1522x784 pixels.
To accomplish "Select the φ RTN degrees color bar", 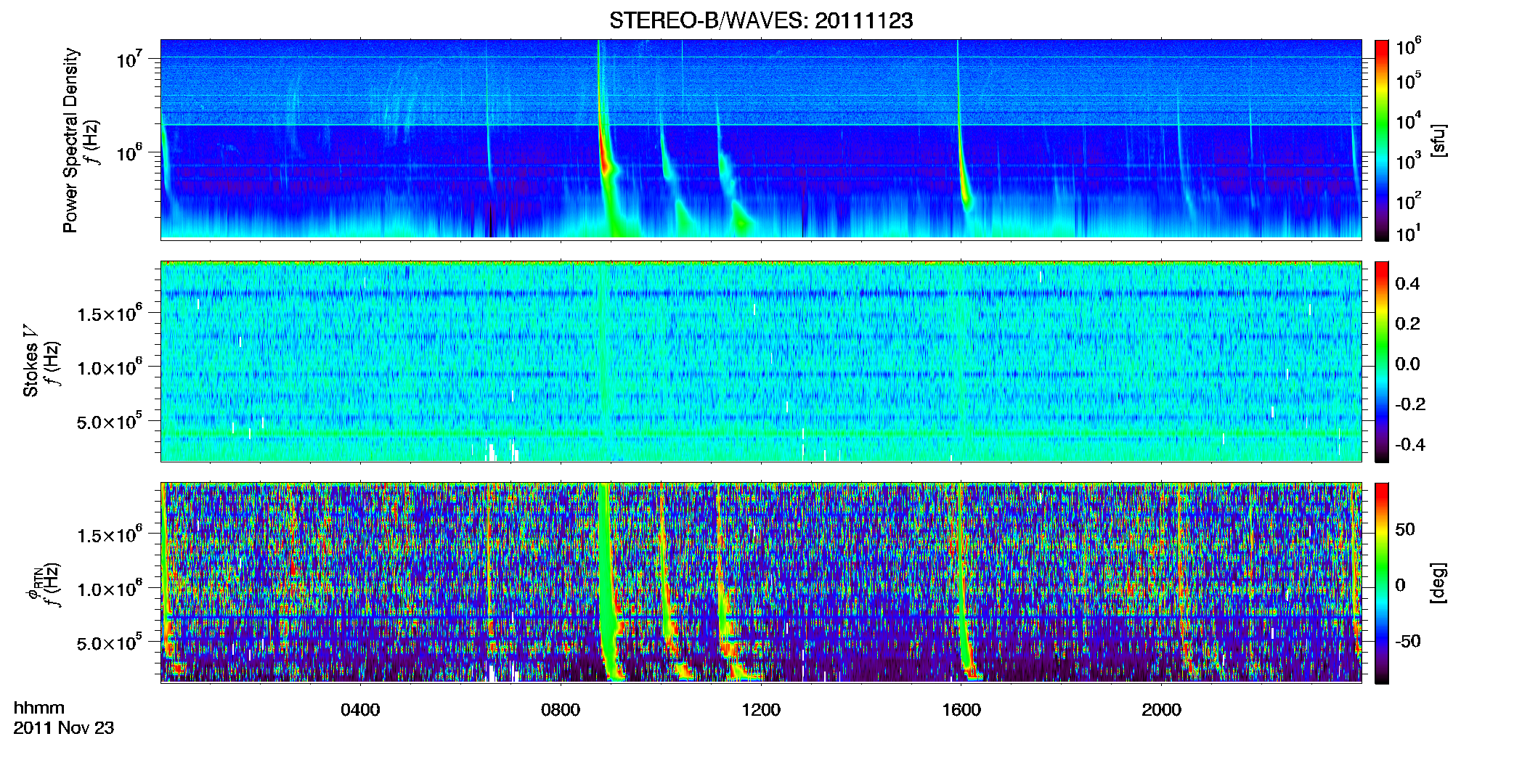I will tap(1382, 583).
